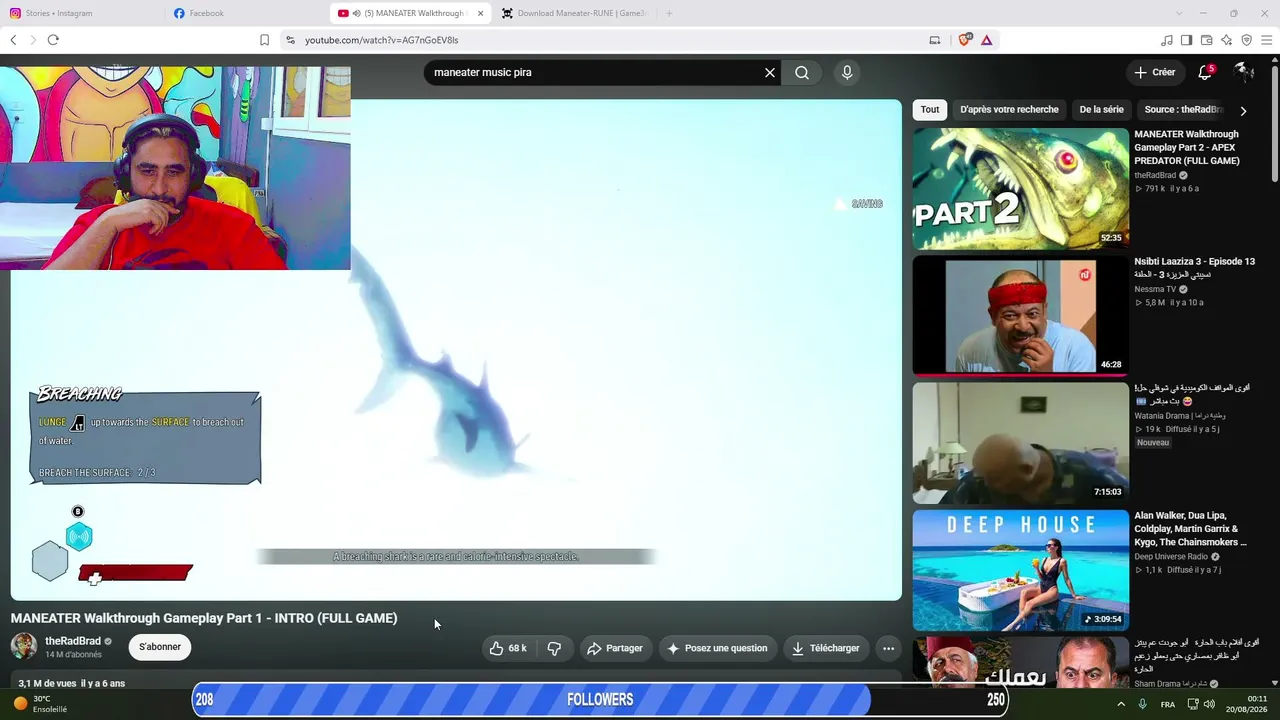Click the video title "MANEATER Walkthrough Gameplay Part 1"
Screen dimensions: 1280x720
click(204, 618)
